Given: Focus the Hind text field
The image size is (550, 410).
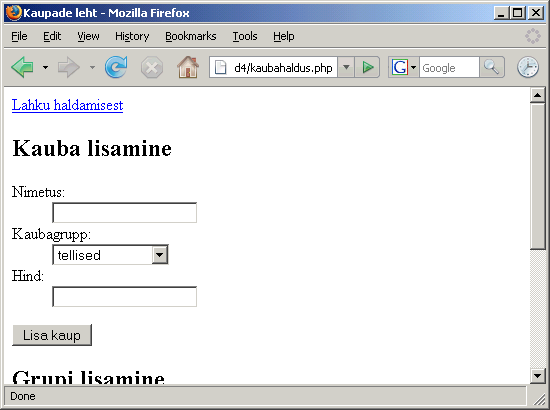Looking at the screenshot, I should (125, 297).
